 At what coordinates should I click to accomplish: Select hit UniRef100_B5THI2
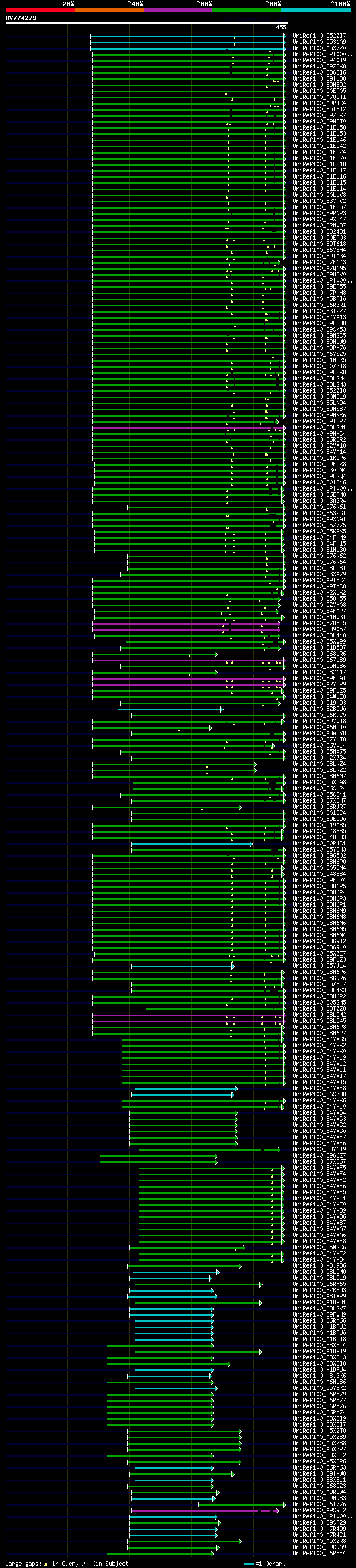click(319, 110)
